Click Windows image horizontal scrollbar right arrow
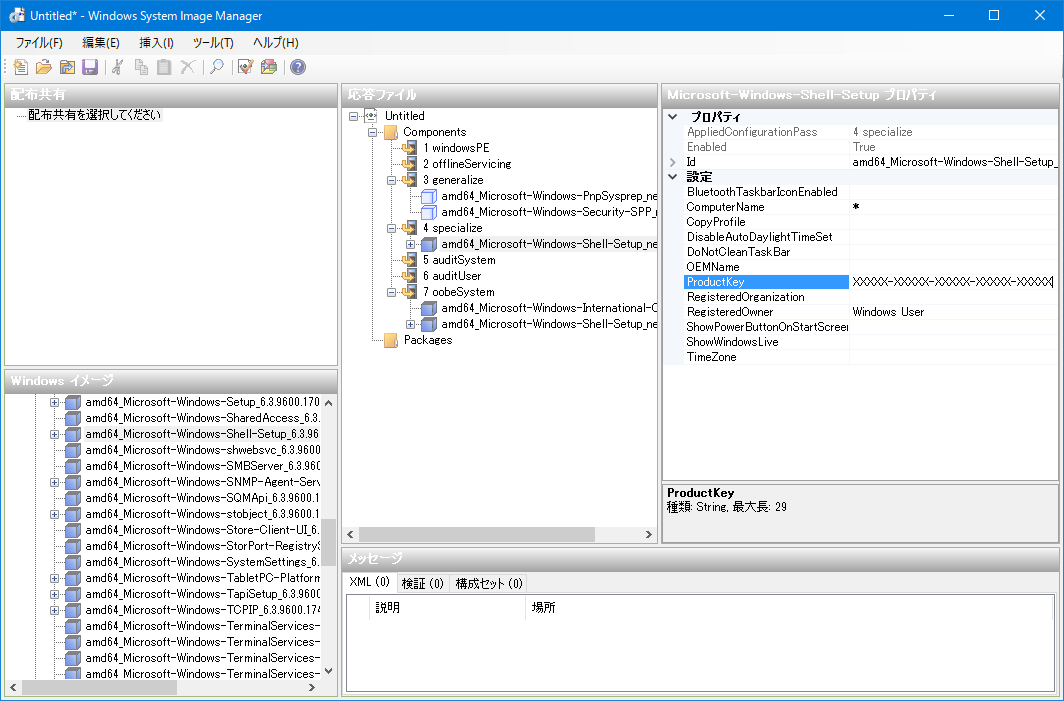The width and height of the screenshot is (1064, 701). click(x=312, y=687)
